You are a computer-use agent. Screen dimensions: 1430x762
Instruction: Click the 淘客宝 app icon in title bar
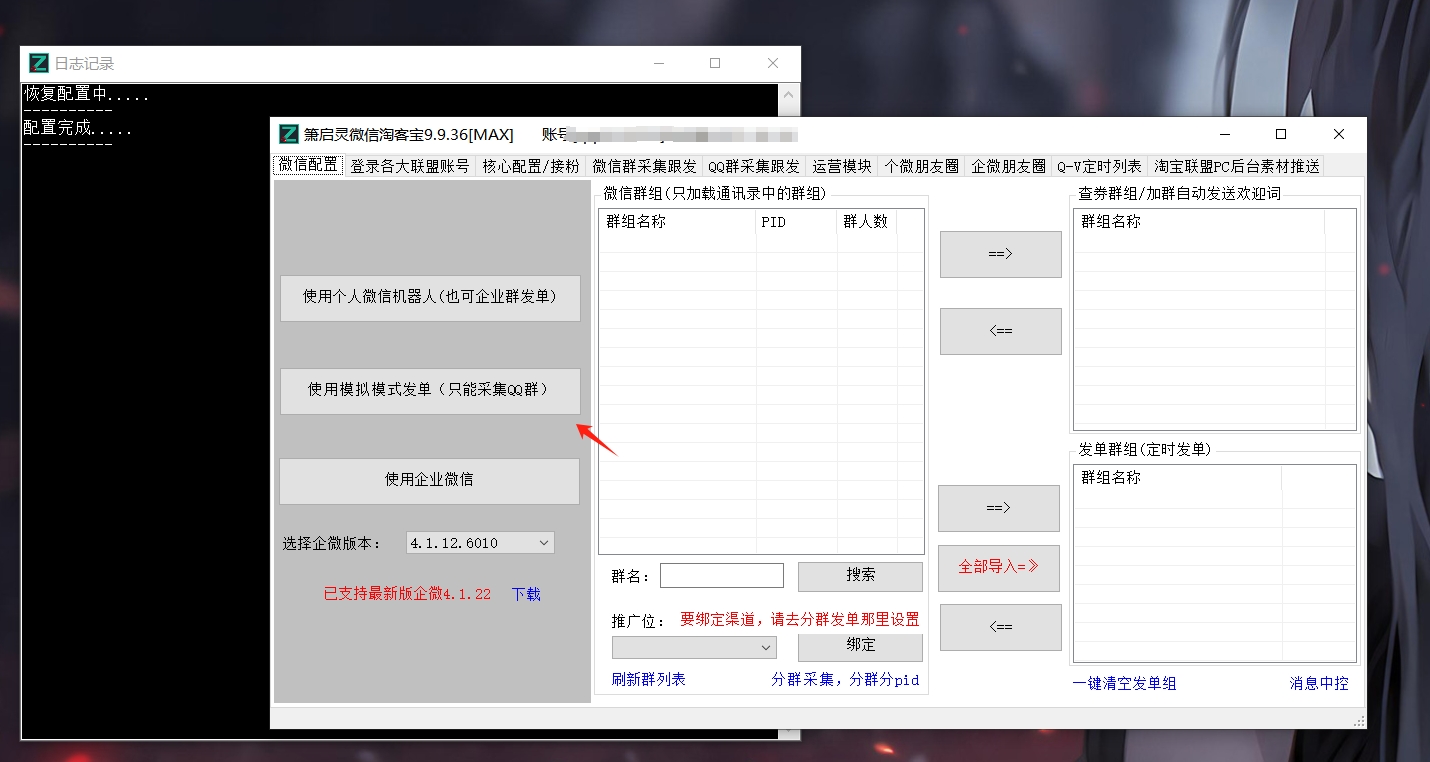[289, 135]
